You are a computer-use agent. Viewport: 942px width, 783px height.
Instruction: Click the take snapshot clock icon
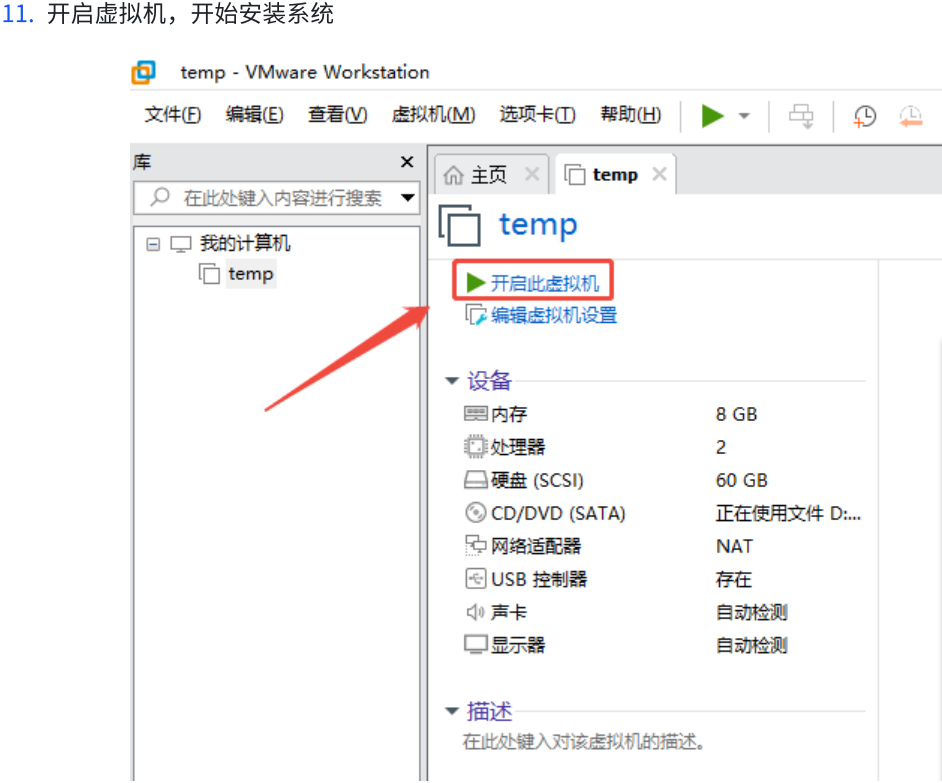[x=865, y=116]
